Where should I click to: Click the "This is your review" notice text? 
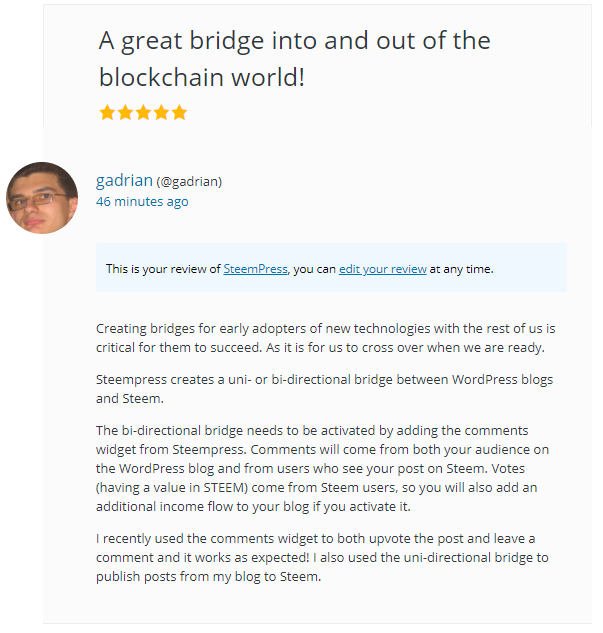(163, 268)
